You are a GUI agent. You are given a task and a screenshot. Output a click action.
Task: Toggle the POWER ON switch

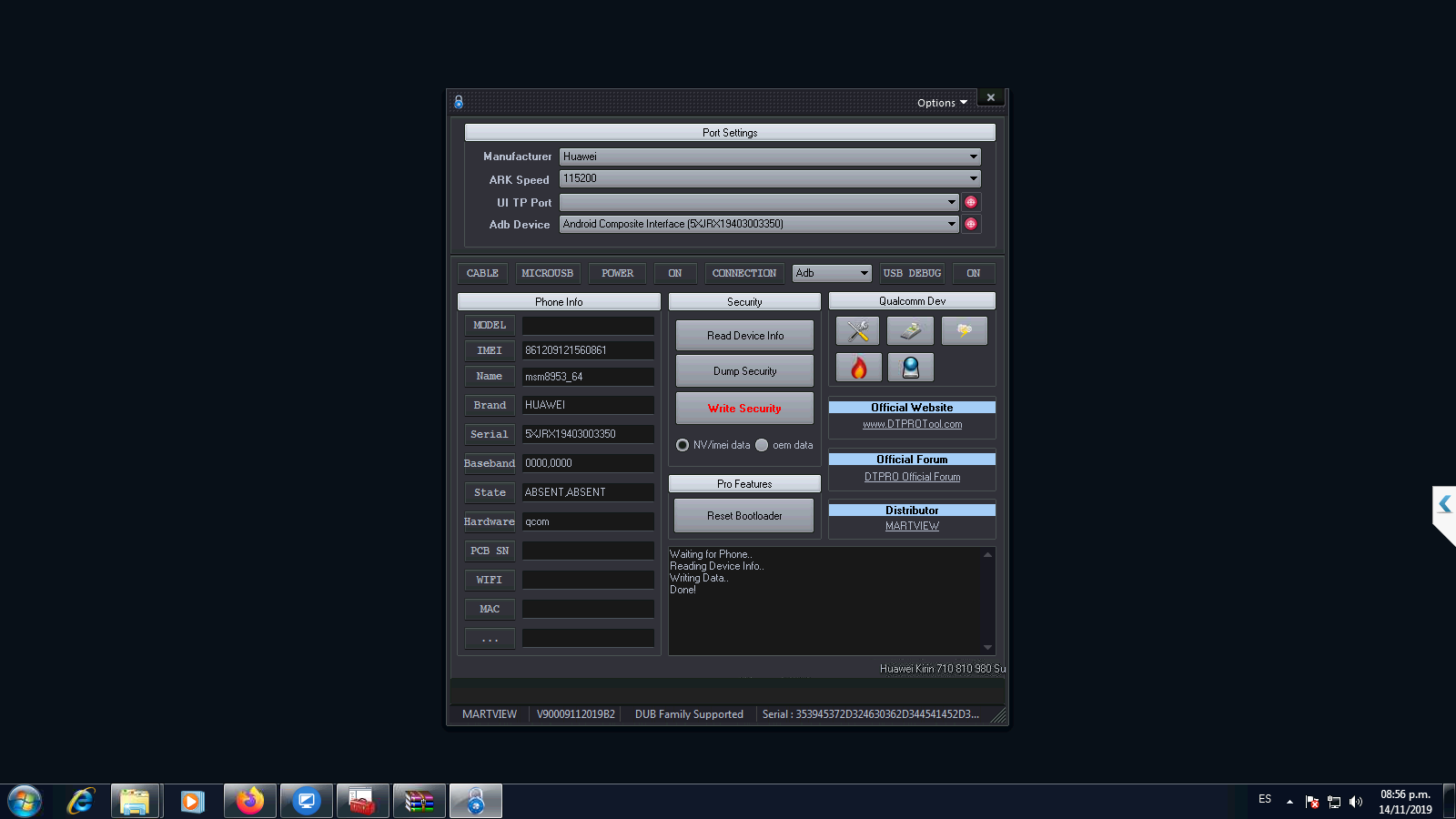(x=674, y=273)
